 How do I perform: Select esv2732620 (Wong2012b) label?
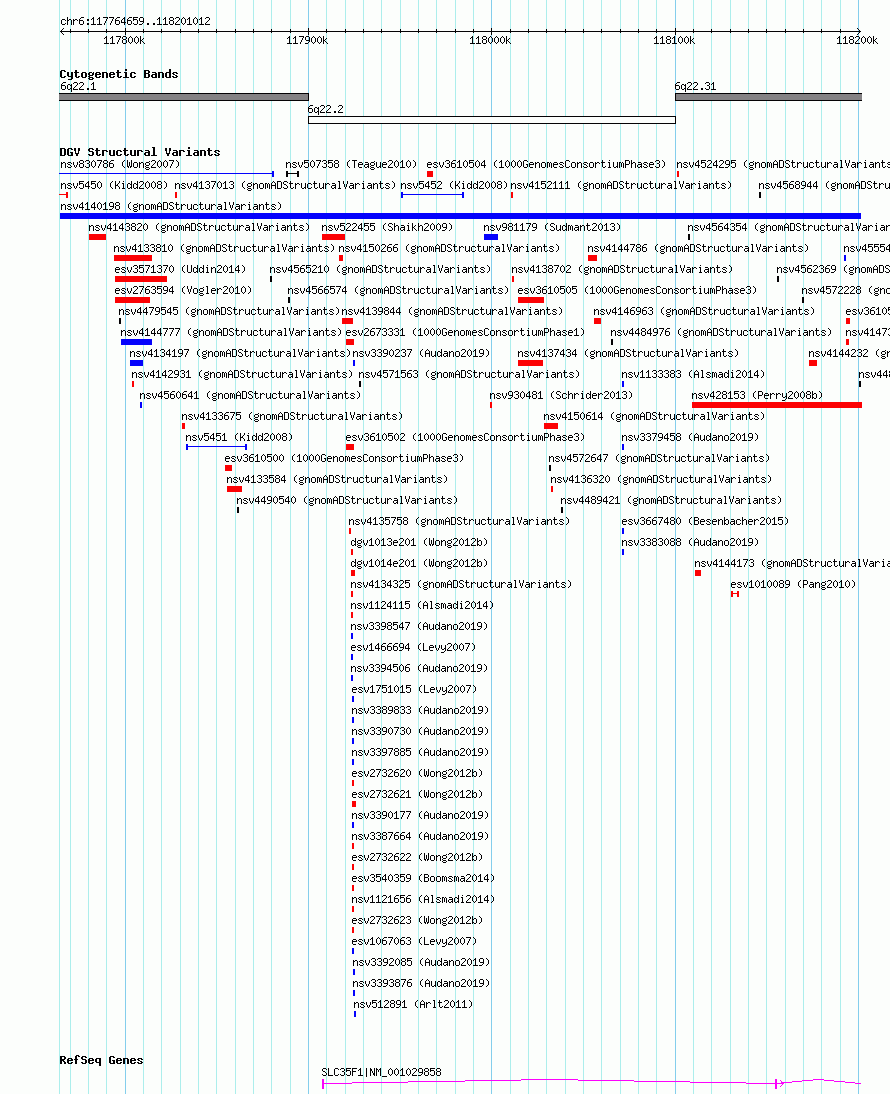point(417,773)
